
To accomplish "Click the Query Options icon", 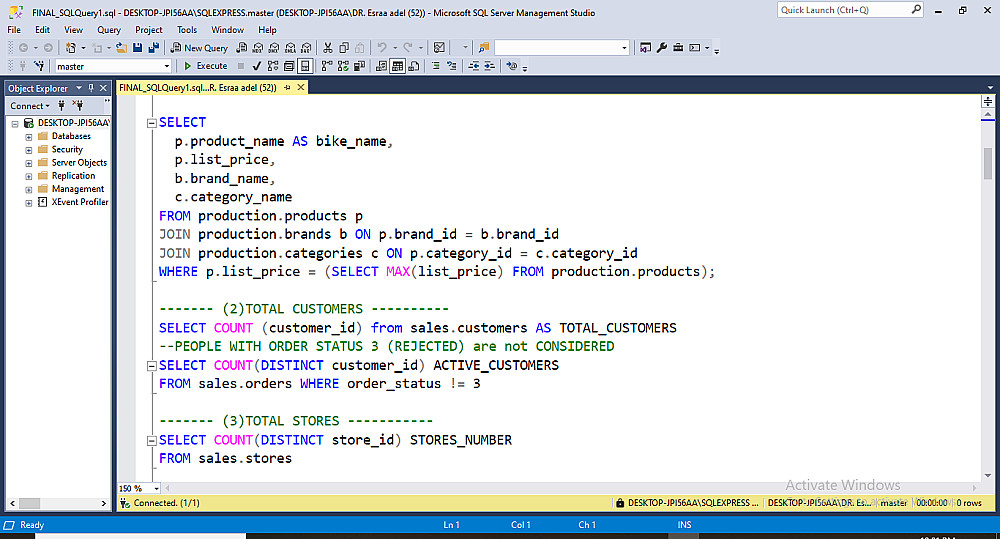I will coord(289,66).
